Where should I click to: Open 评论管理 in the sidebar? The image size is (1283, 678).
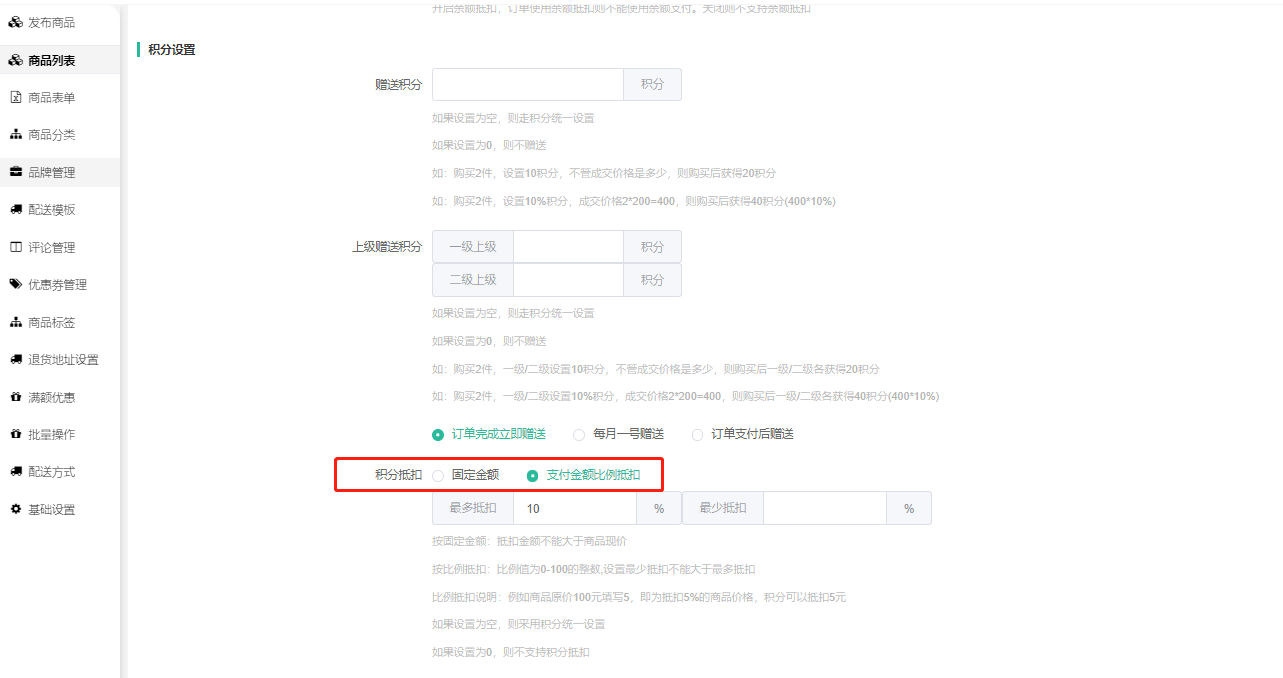pyautogui.click(x=51, y=247)
